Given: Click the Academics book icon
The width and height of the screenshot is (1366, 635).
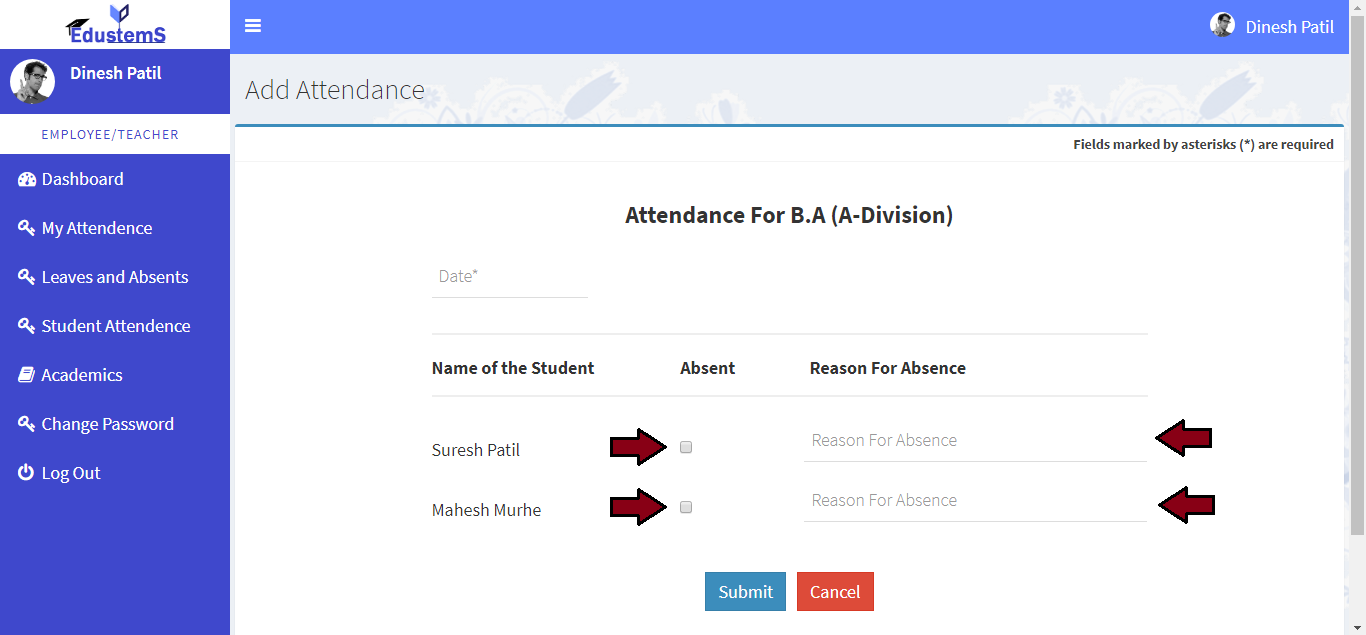Looking at the screenshot, I should [x=27, y=375].
